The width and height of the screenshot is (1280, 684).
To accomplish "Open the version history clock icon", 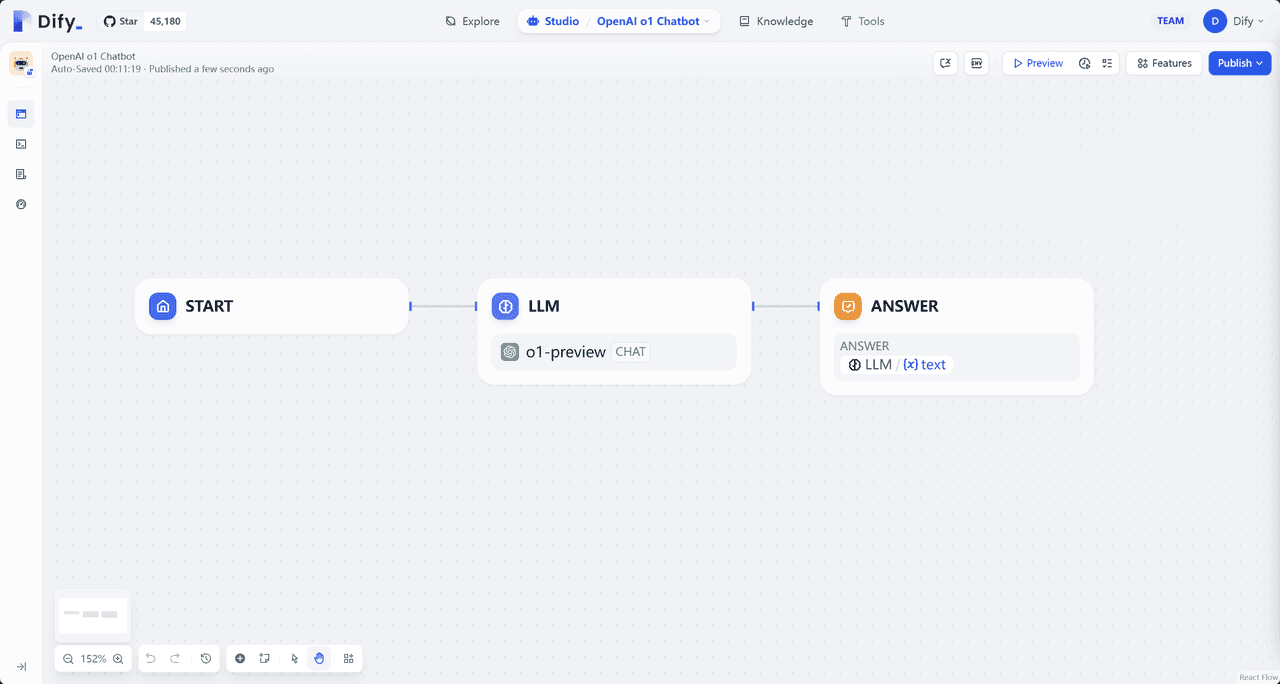I will coord(205,658).
